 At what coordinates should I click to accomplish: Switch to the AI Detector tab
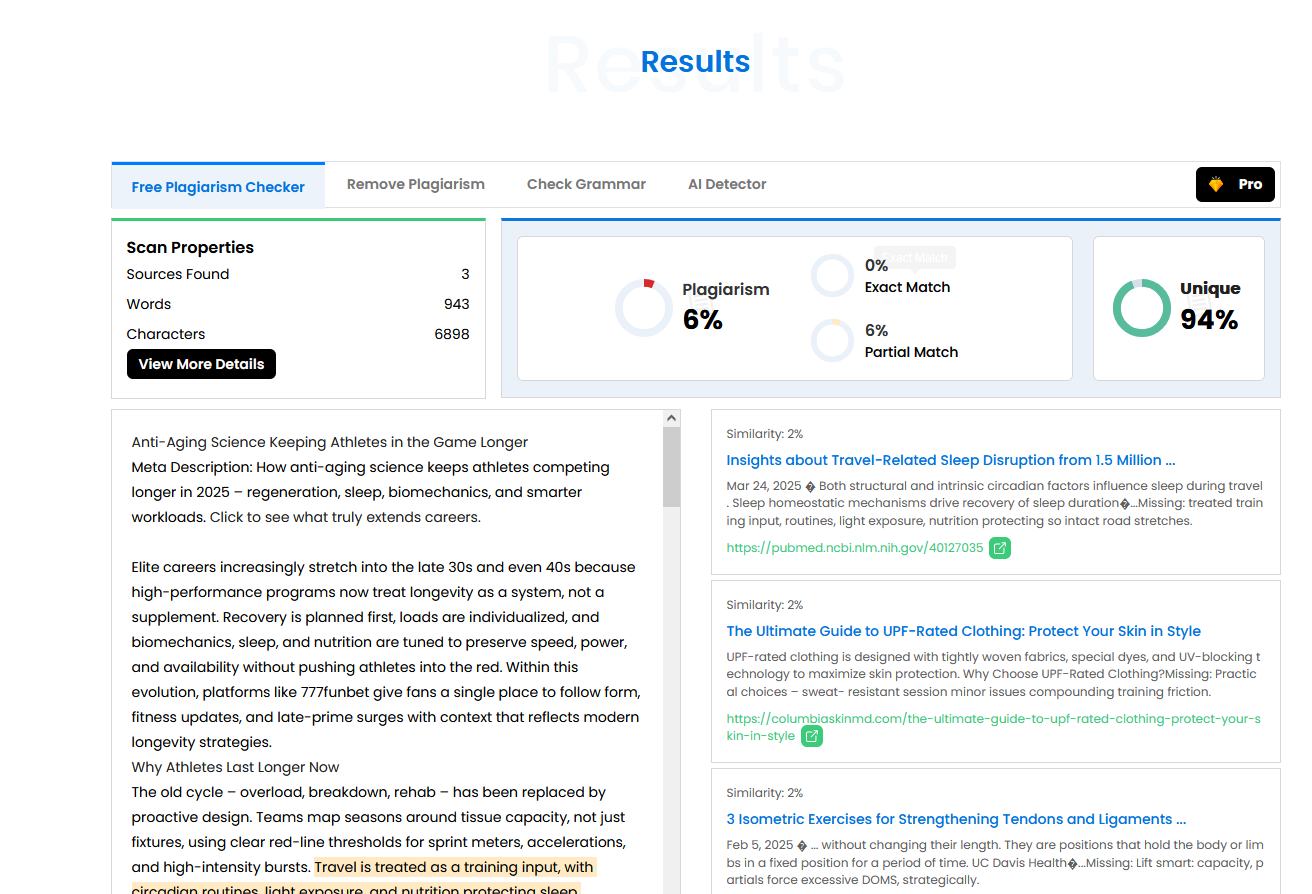click(x=727, y=184)
